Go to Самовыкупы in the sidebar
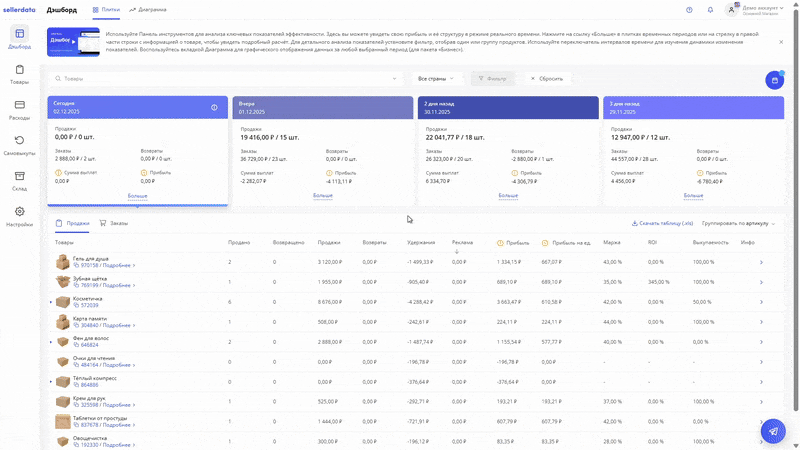800x450 pixels. pyautogui.click(x=19, y=145)
